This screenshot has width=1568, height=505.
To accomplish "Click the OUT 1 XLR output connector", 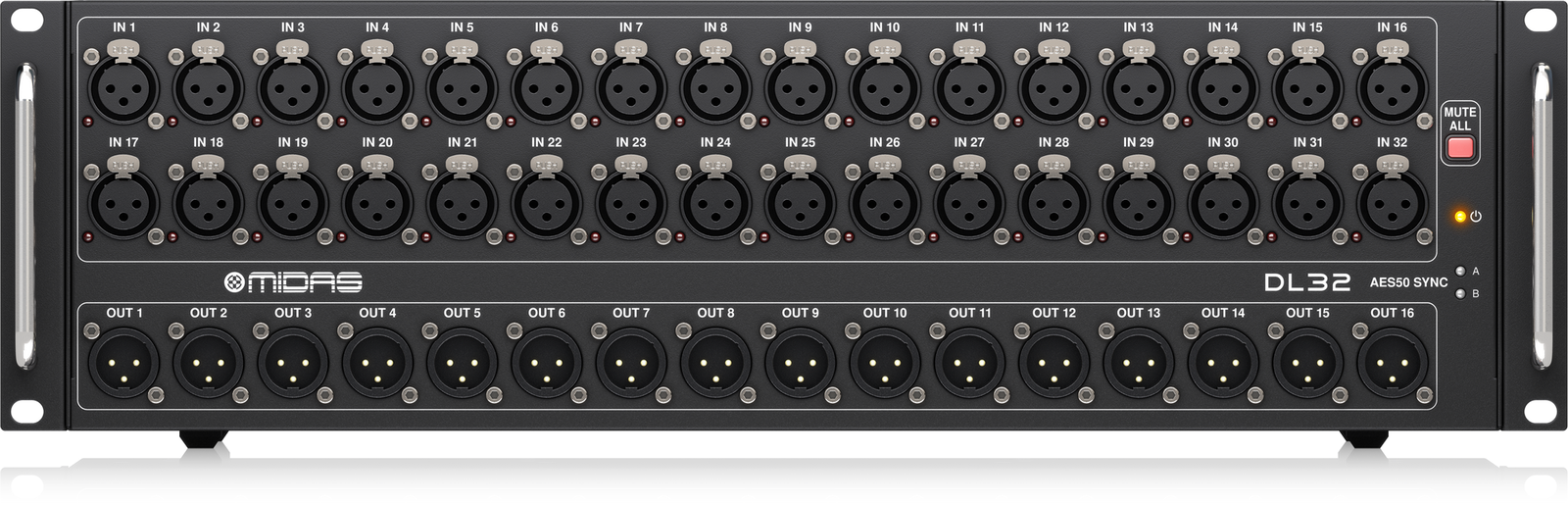I will (123, 363).
